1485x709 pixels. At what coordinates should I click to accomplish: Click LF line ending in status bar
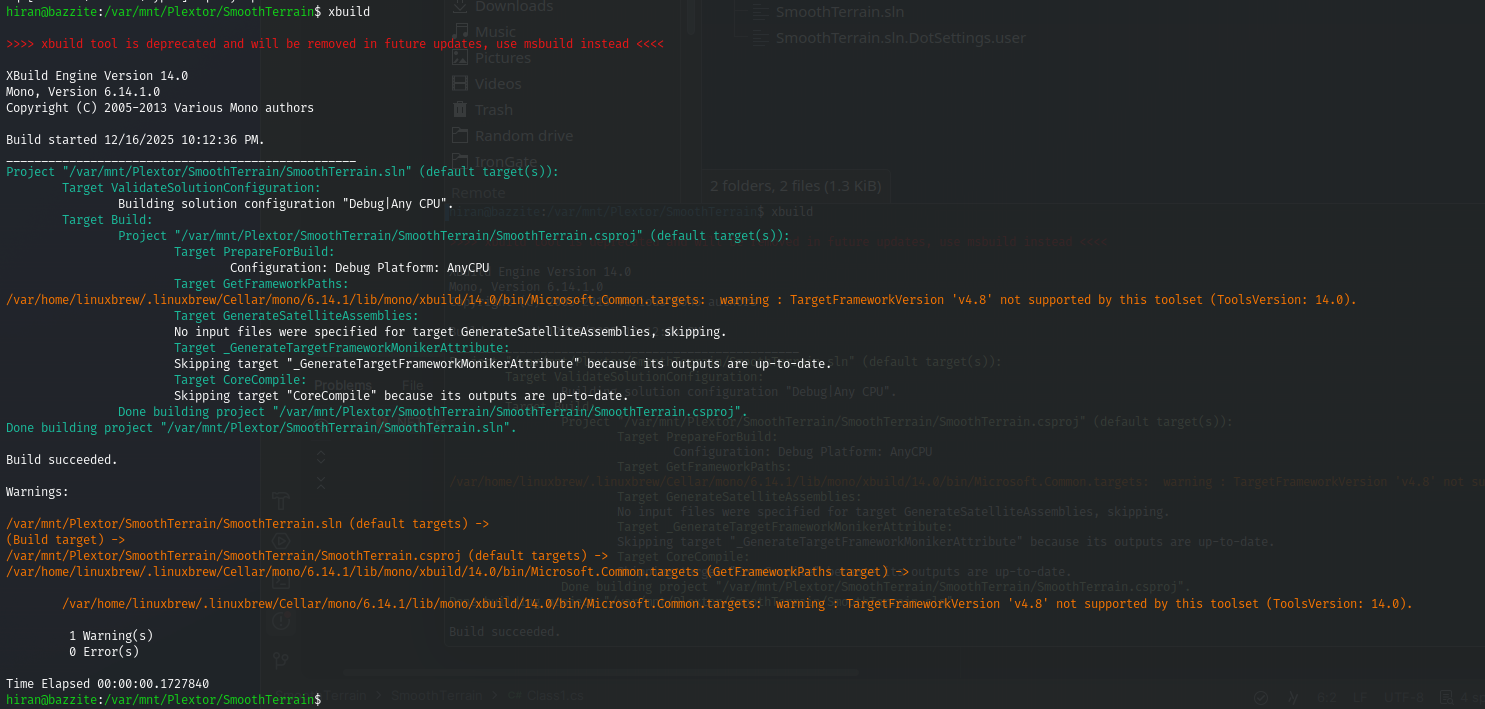(x=1360, y=697)
